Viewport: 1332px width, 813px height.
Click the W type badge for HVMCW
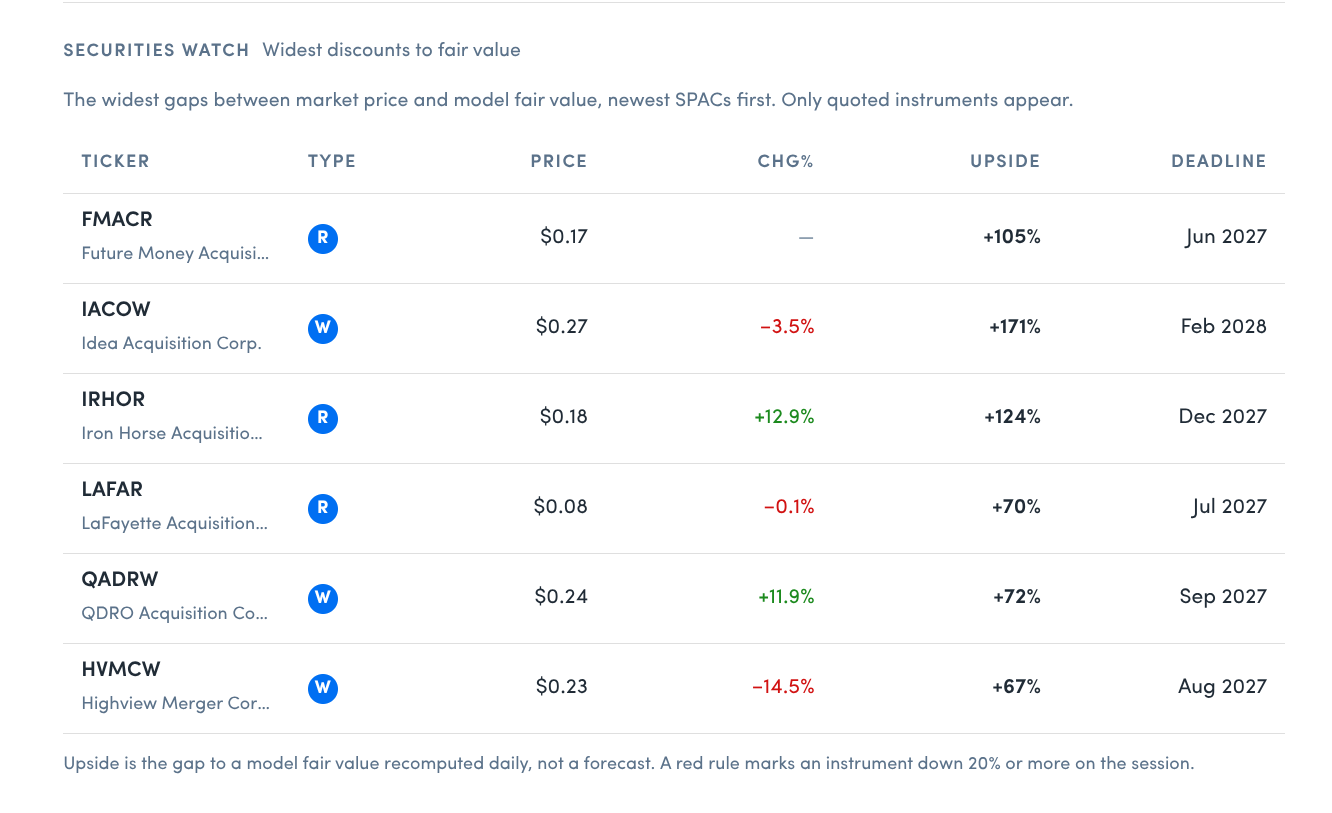pyautogui.click(x=323, y=689)
